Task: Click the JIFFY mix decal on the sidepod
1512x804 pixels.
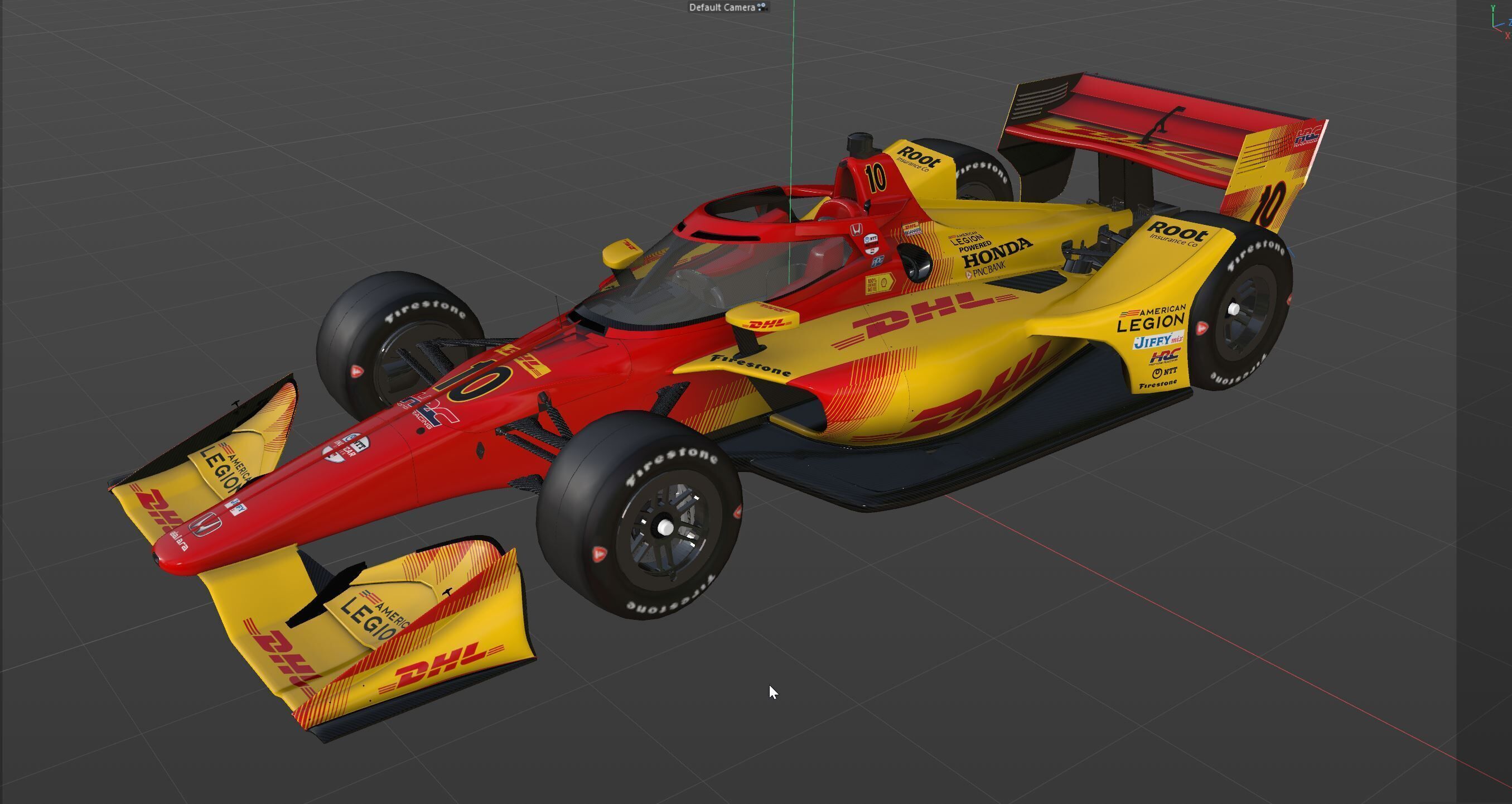Action: 1158,339
